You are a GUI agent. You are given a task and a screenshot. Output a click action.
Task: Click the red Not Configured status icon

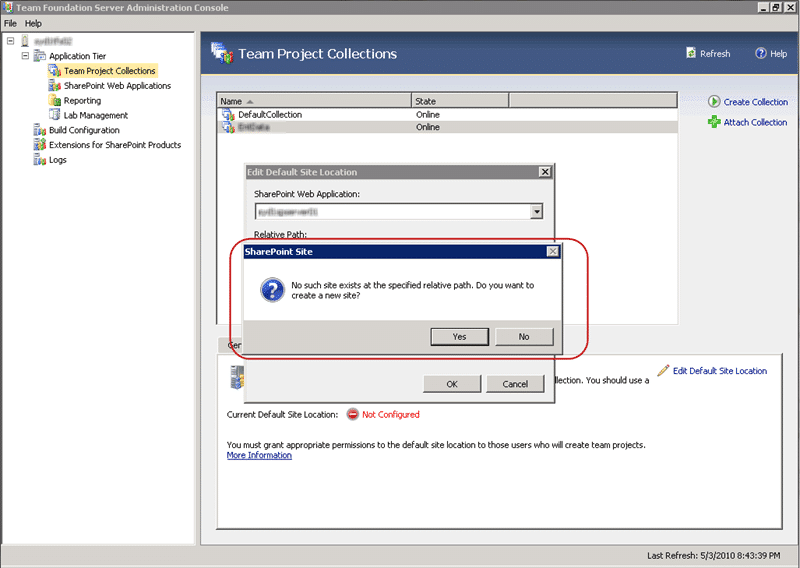[353, 414]
